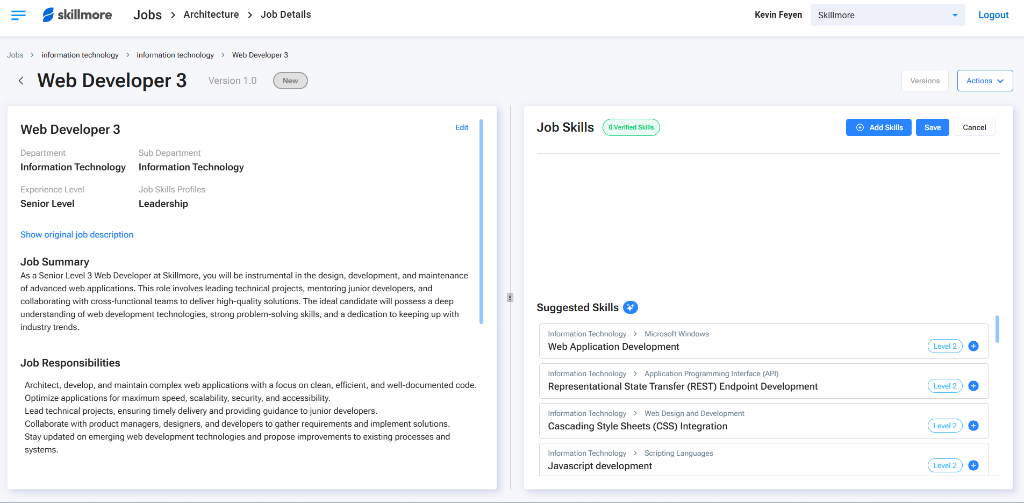Select the Representational State Transfer skill title

click(682, 386)
